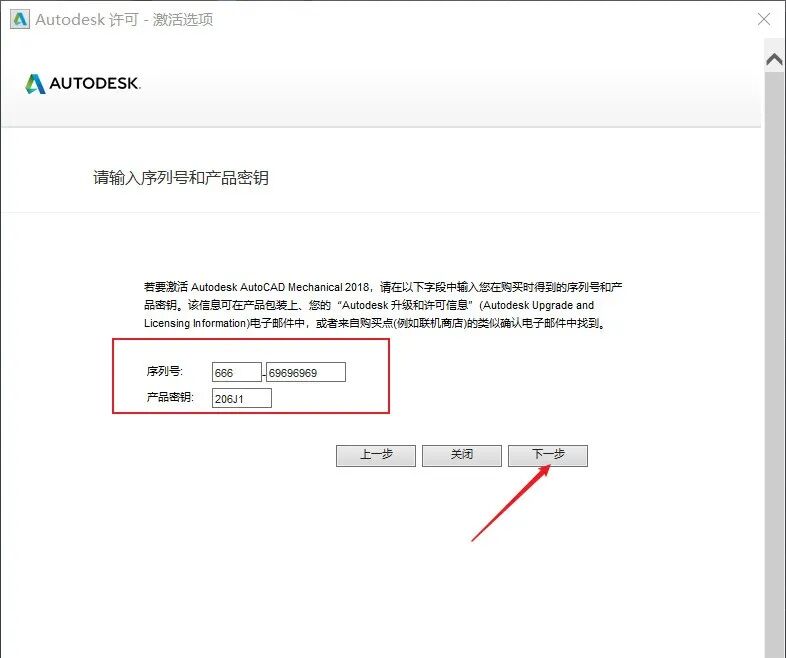Click the 关闭 (Close) button
The height and width of the screenshot is (658, 786).
(x=462, y=456)
